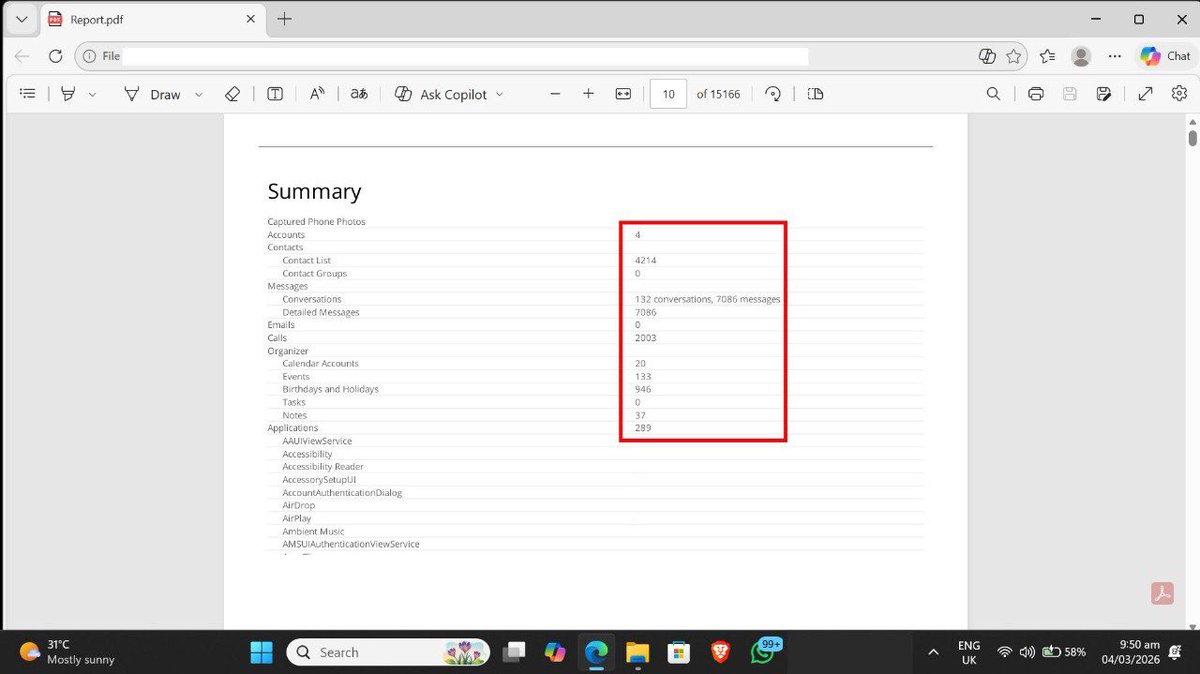Open the weather widget showing 31°C
Viewport: 1200px width, 674px height.
point(67,652)
